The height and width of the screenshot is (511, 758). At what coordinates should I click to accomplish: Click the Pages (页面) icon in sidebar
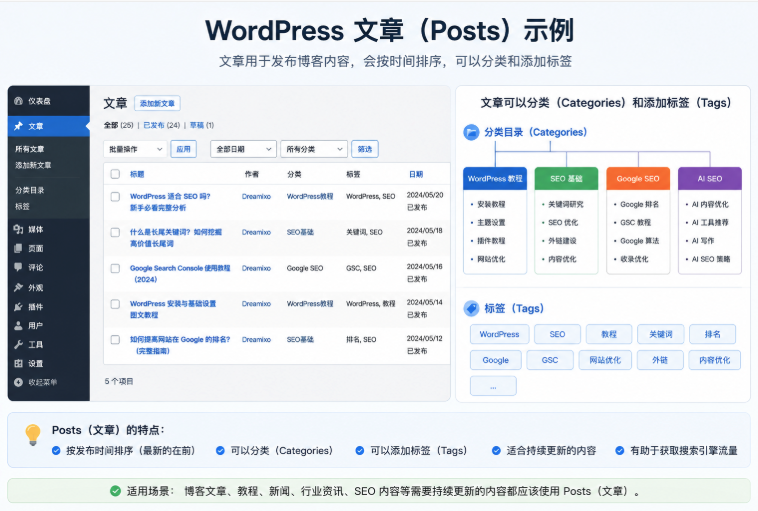tap(18, 248)
